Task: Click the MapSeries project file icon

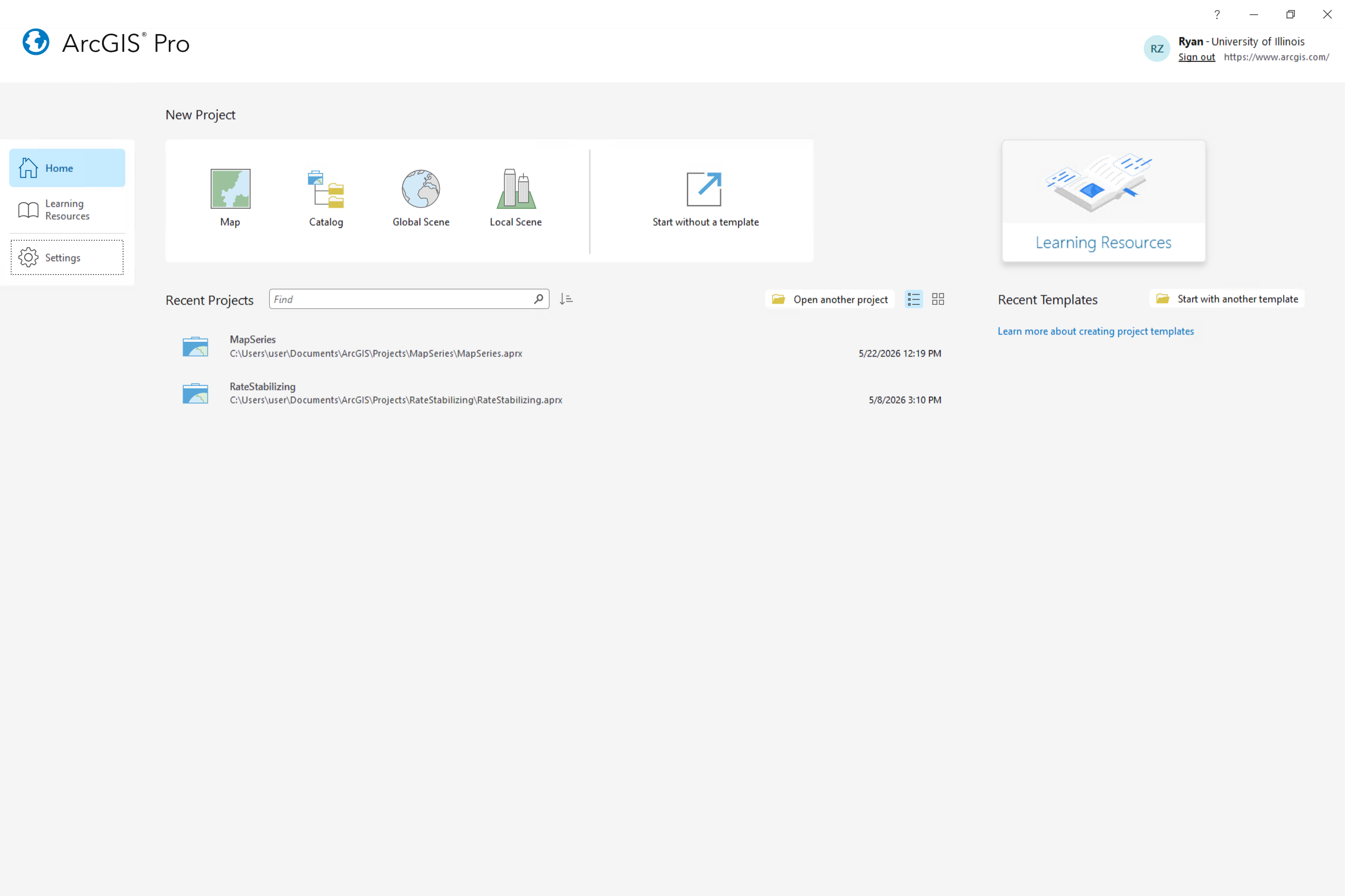Action: pos(195,346)
